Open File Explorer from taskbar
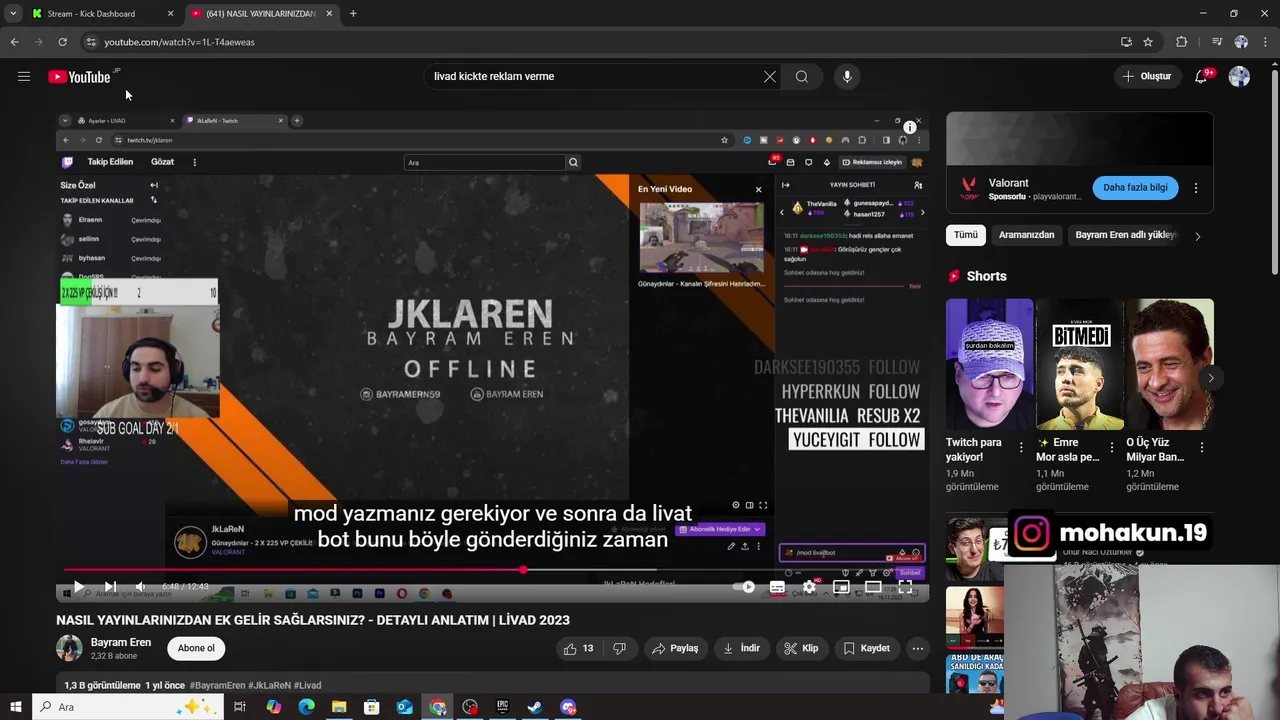 point(339,707)
